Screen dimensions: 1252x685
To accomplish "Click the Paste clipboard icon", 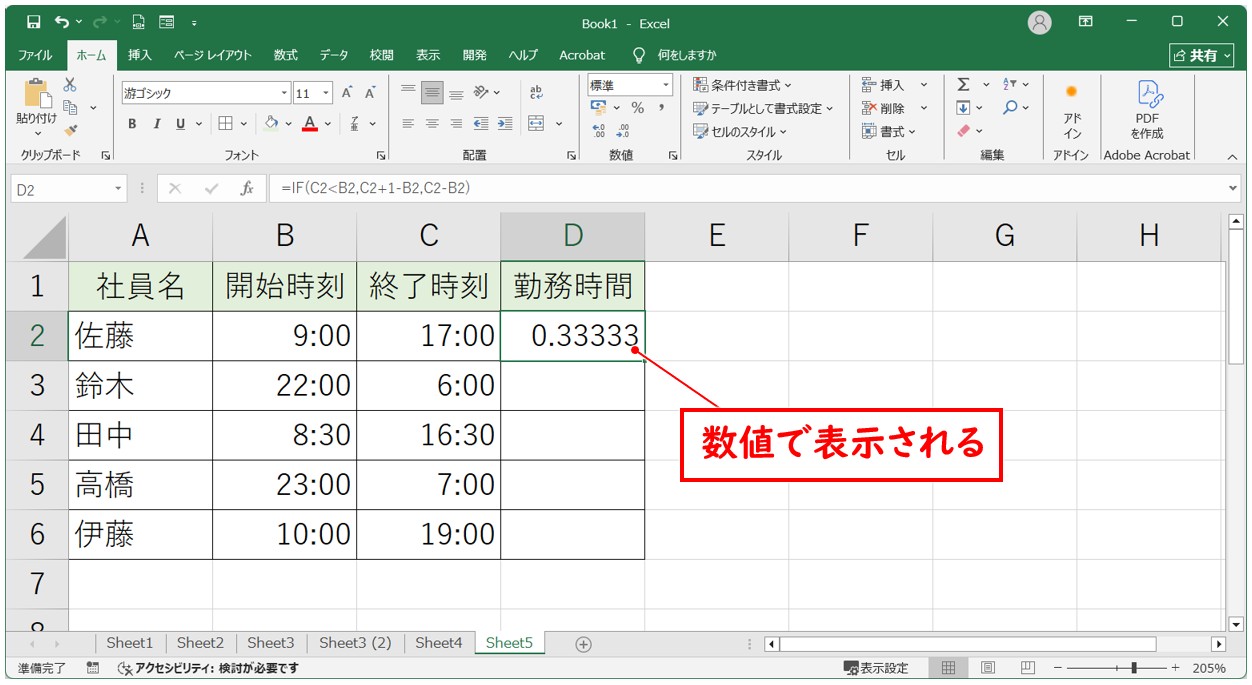I will pos(37,95).
